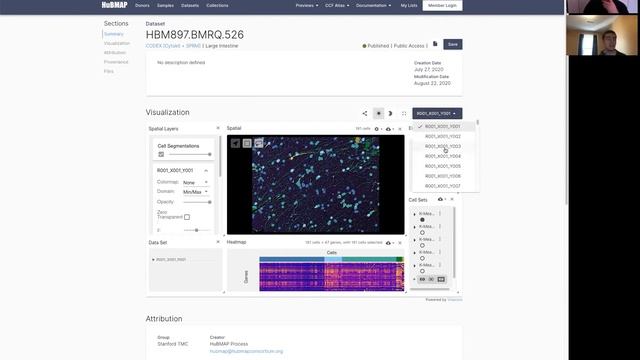
Task: Open Samples in the top navigation
Action: 165,6
